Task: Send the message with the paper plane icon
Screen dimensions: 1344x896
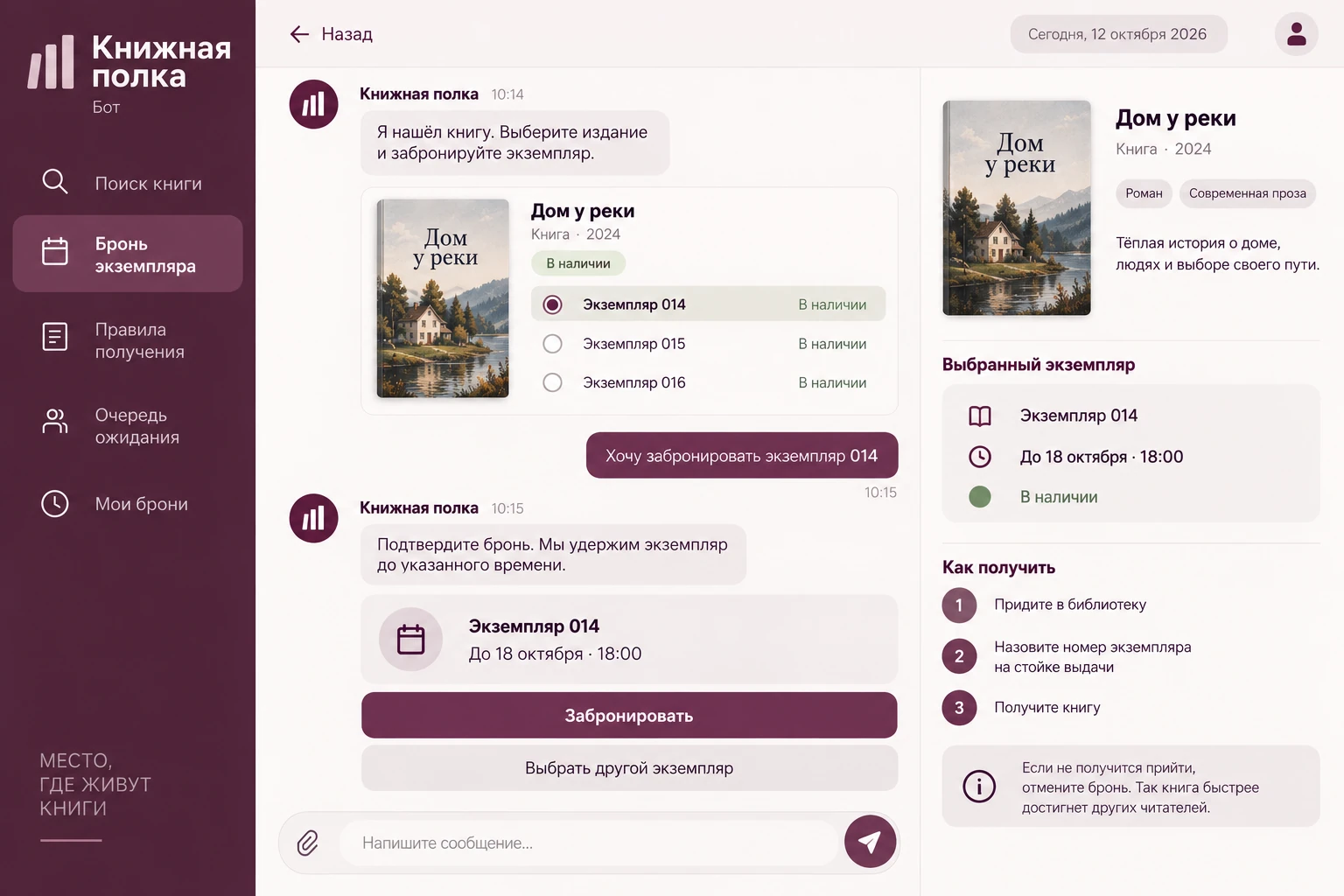Action: (x=870, y=842)
